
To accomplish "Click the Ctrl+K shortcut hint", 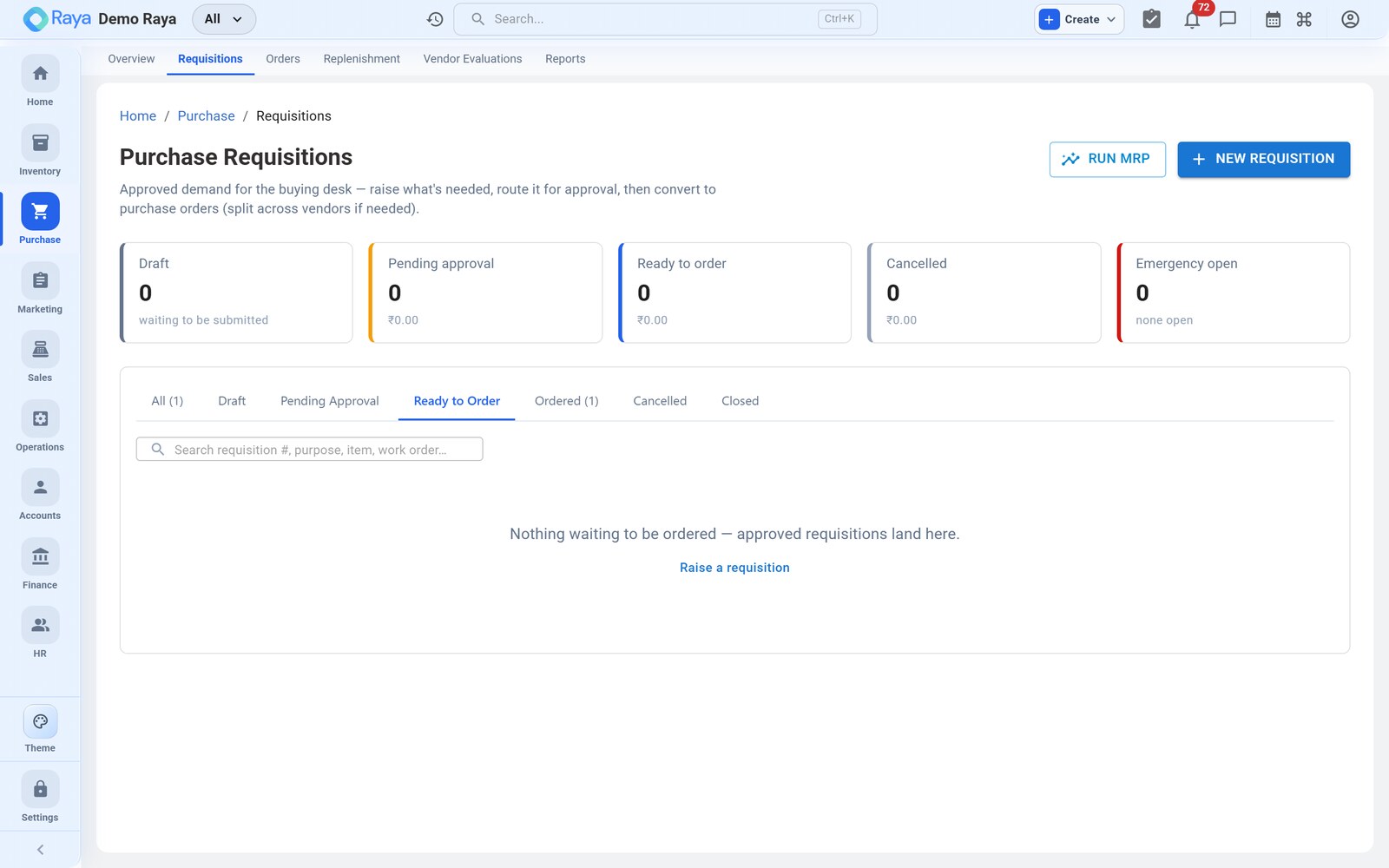I will point(839,19).
